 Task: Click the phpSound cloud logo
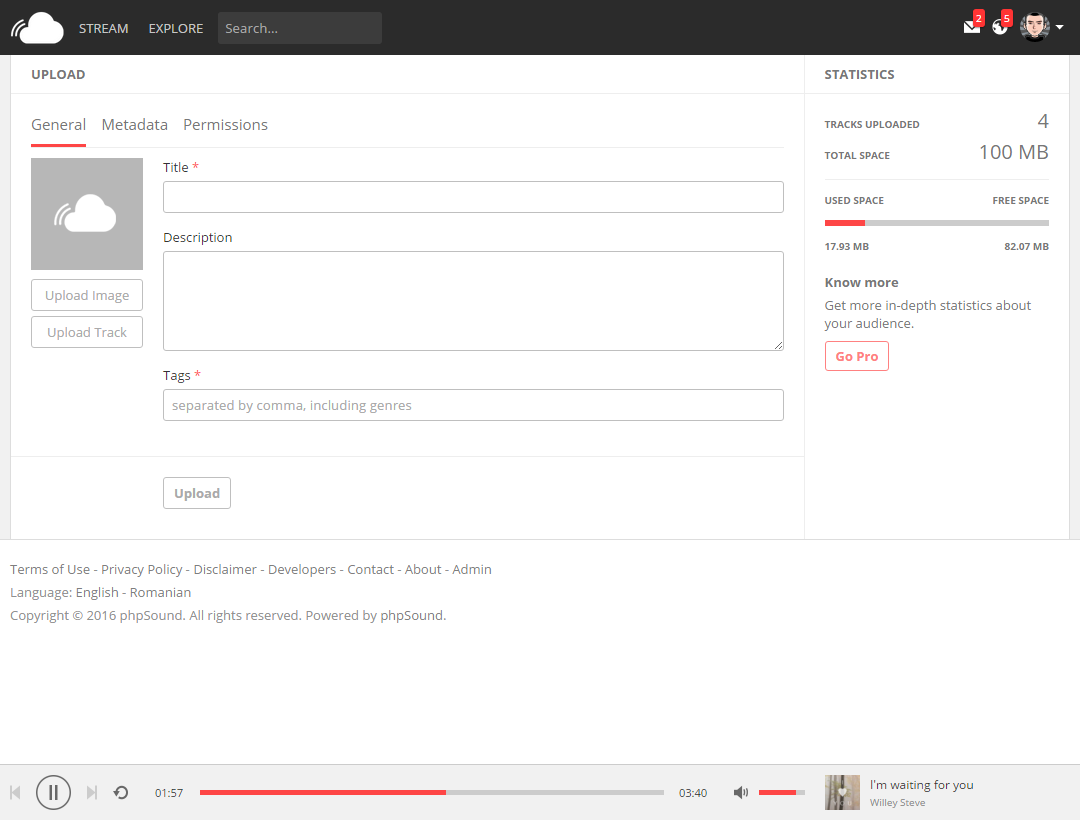(x=38, y=28)
